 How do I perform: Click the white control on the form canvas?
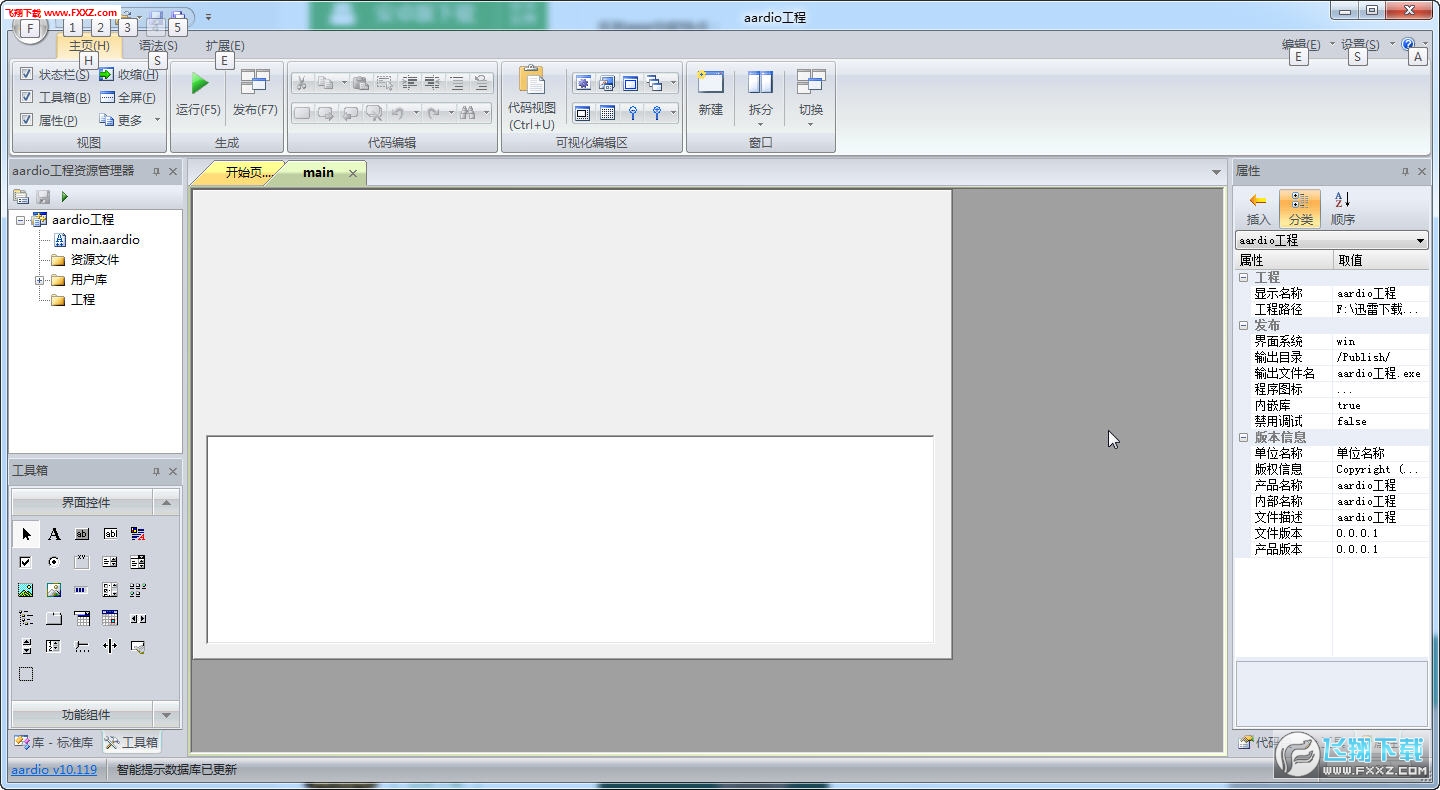pos(570,539)
